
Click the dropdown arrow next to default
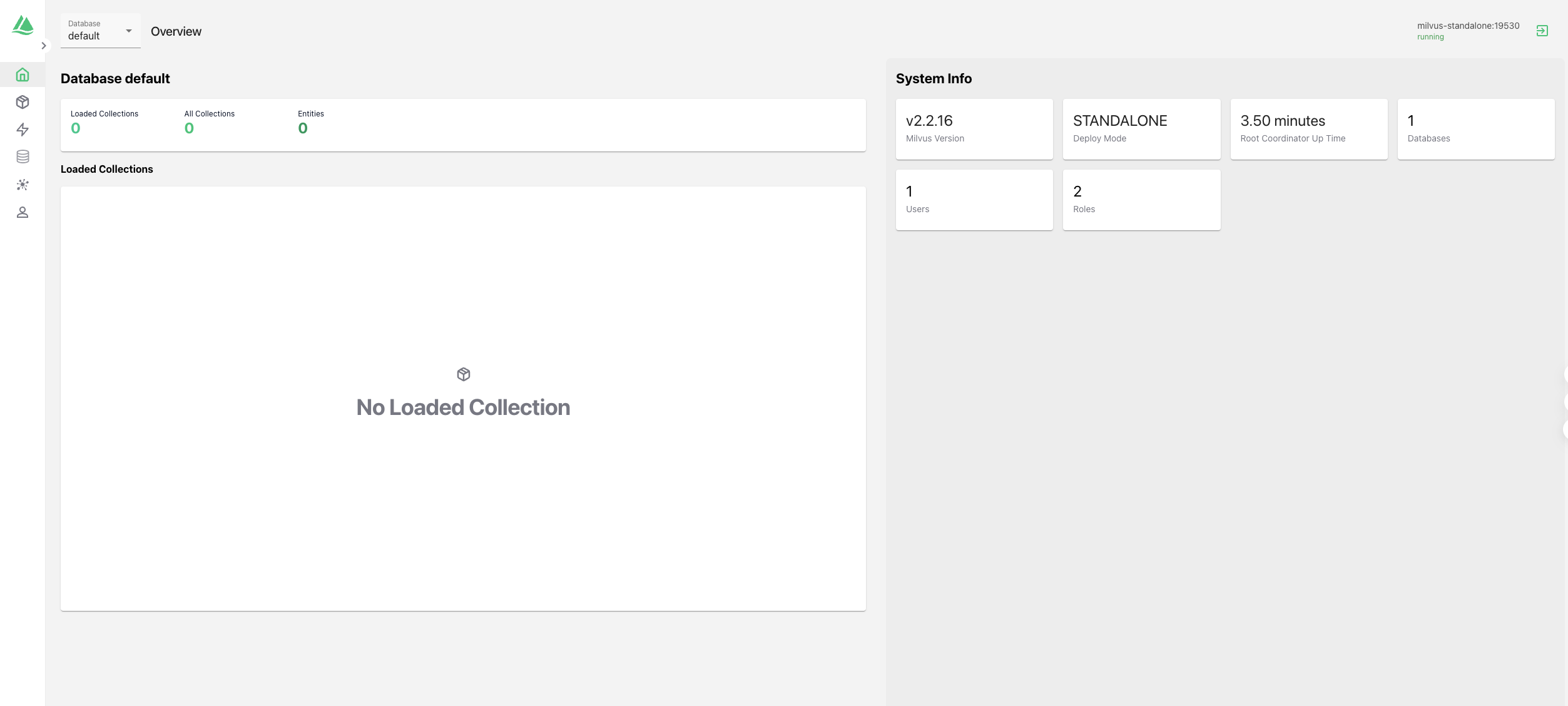[x=129, y=31]
